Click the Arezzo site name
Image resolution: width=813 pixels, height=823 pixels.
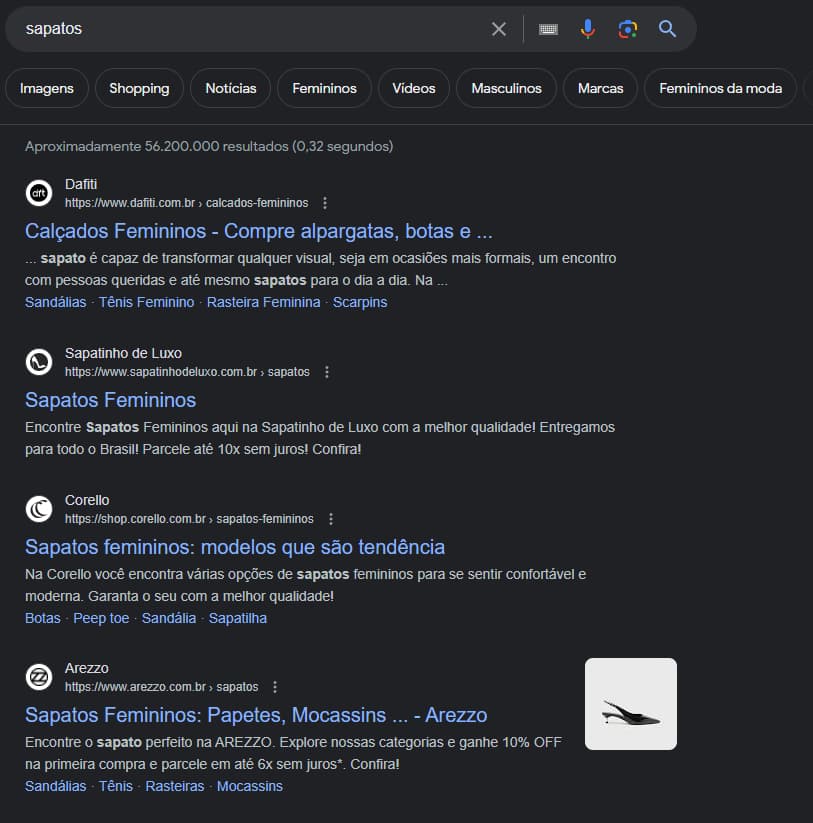tap(87, 669)
